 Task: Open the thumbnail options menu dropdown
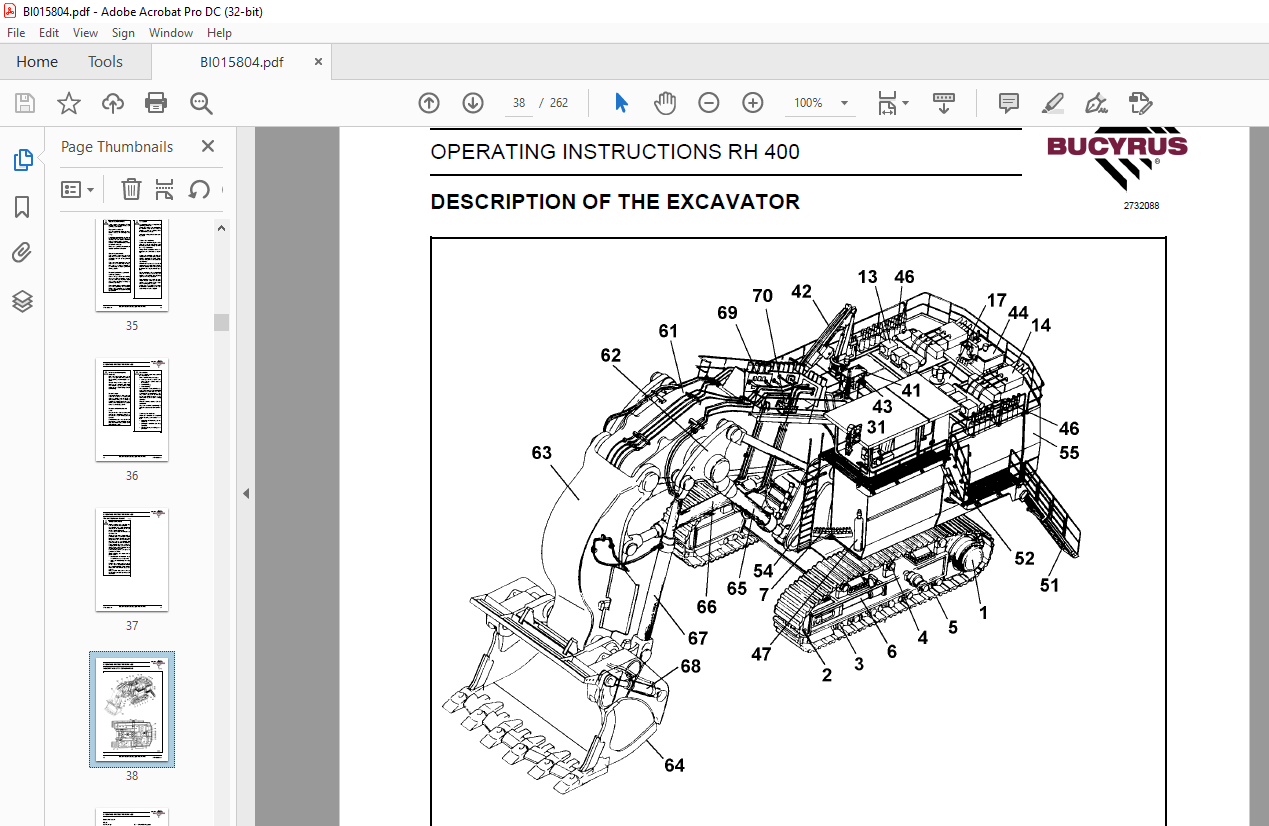(x=77, y=189)
